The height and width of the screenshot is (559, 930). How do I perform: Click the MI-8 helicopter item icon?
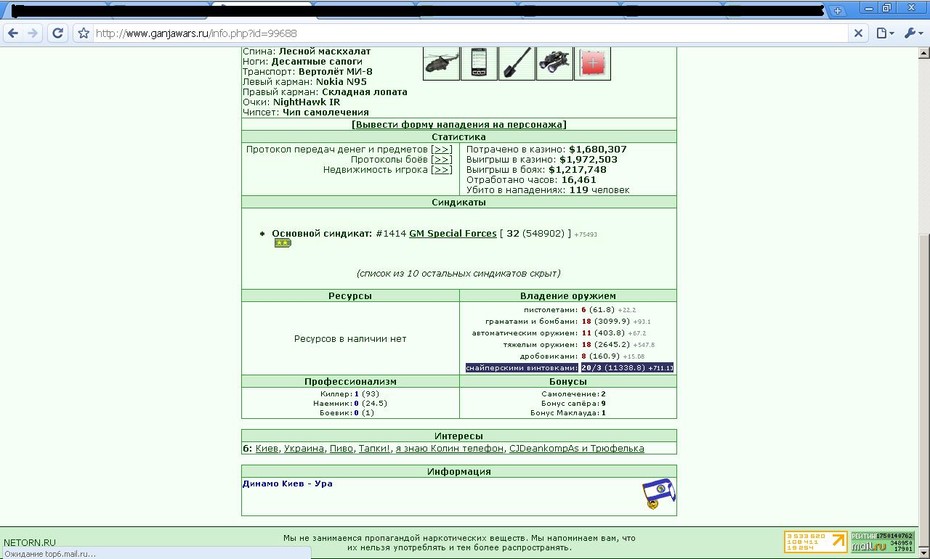[441, 62]
